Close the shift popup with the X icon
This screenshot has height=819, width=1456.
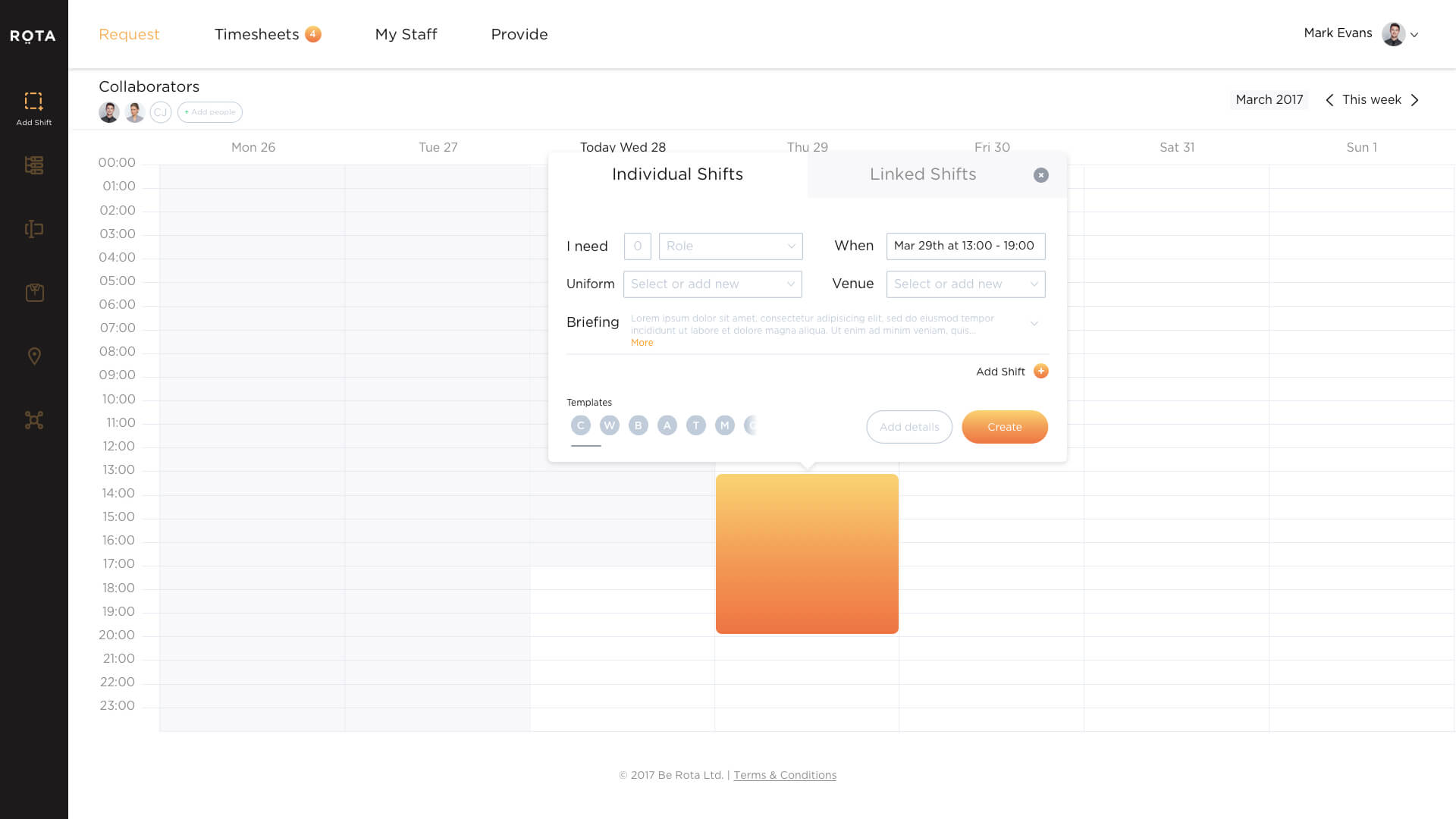click(1041, 175)
